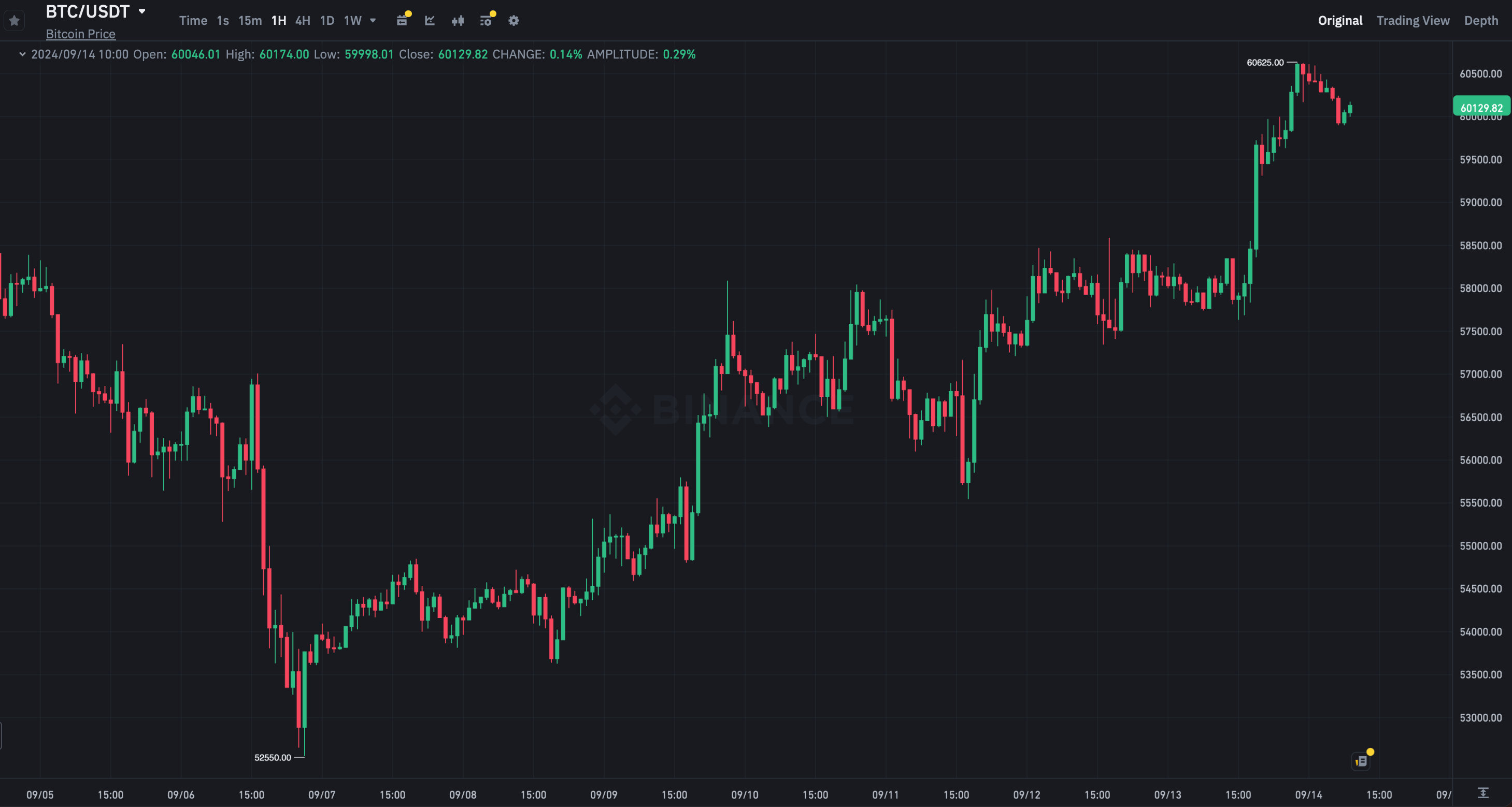
Task: Click the Low value 59998.01
Action: [x=368, y=54]
